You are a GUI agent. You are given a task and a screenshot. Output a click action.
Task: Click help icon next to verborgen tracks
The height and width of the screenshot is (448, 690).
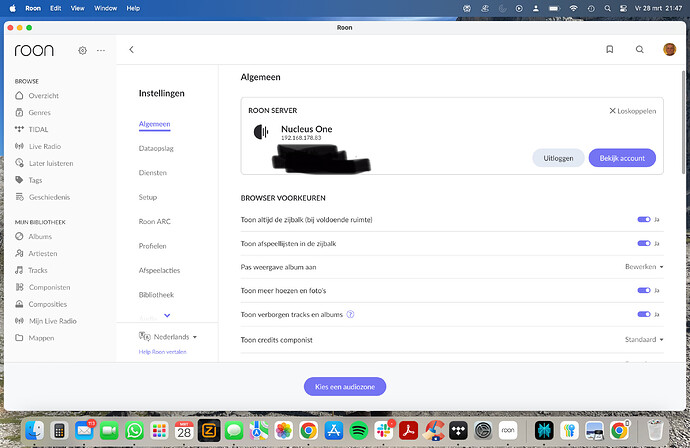pos(350,314)
